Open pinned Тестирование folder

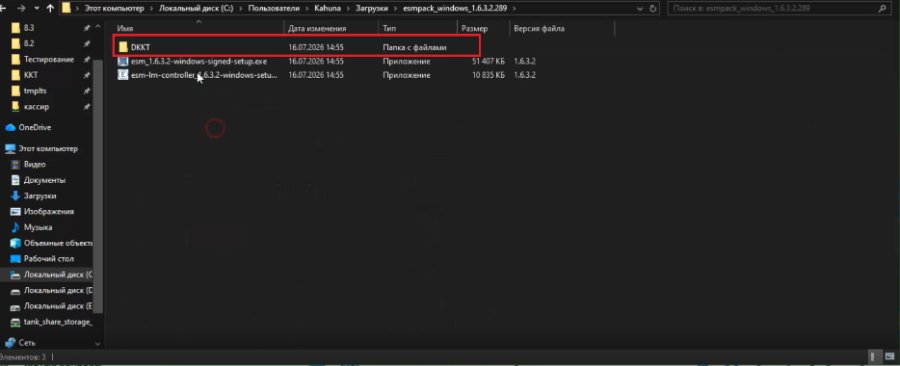(49, 59)
